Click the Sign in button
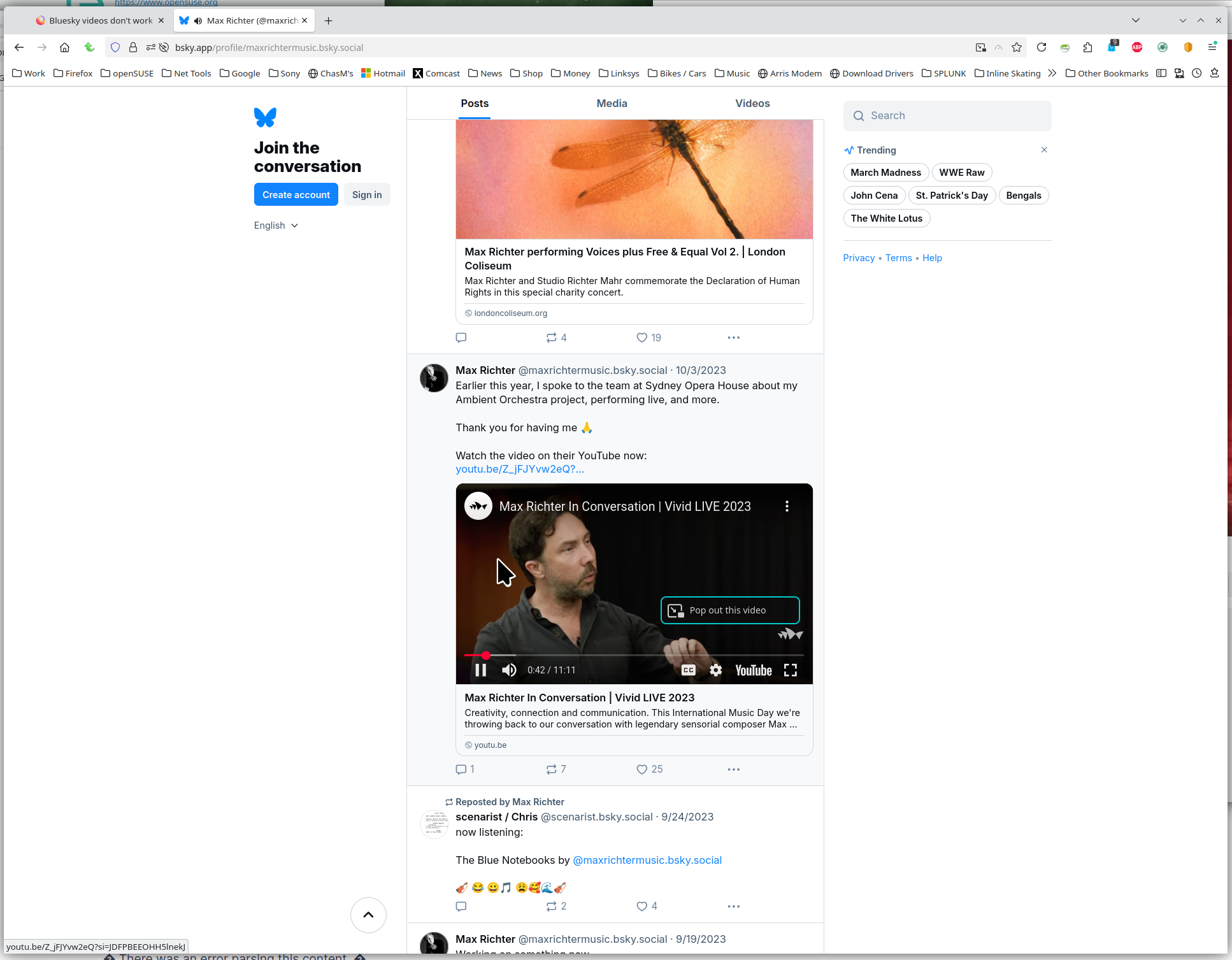 click(367, 195)
